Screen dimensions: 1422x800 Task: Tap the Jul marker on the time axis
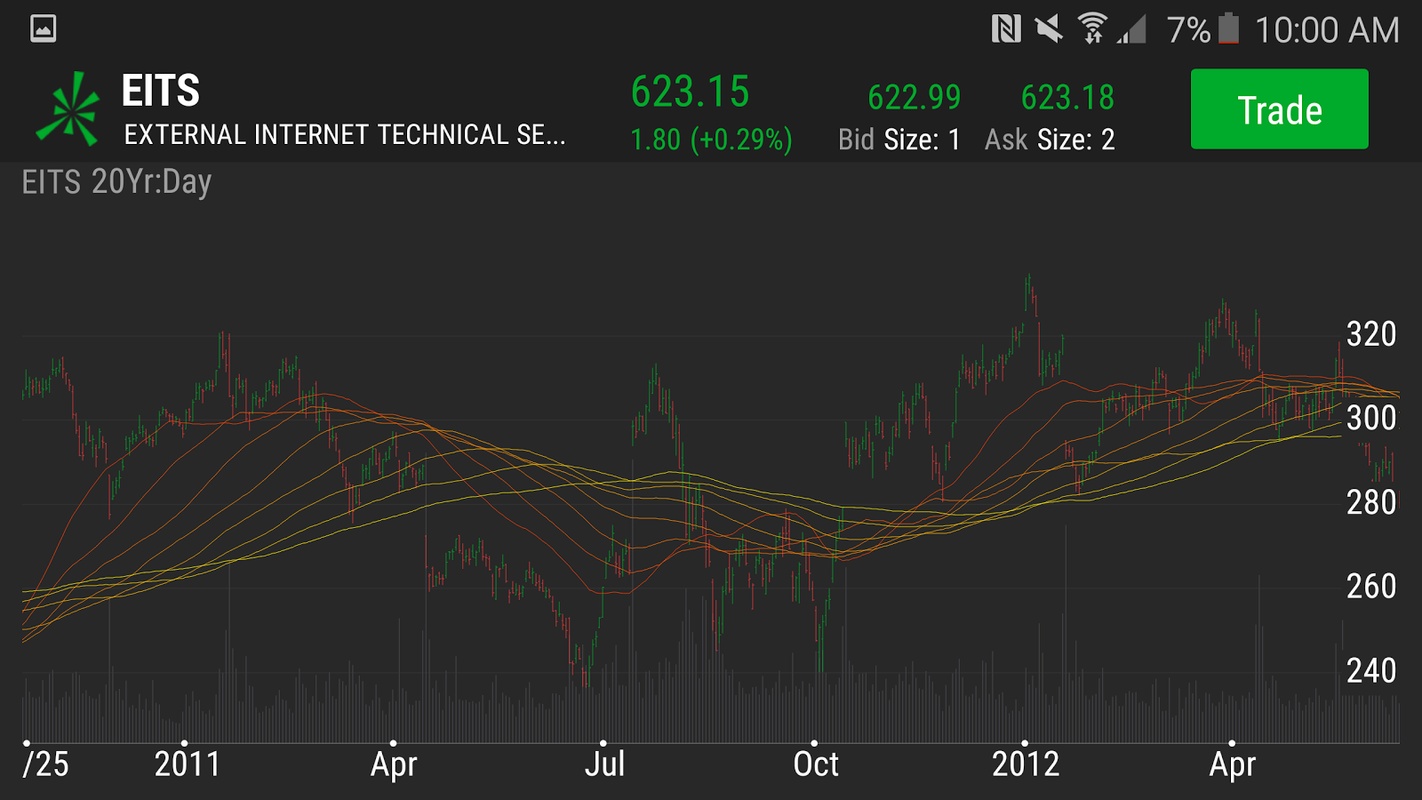[x=604, y=765]
